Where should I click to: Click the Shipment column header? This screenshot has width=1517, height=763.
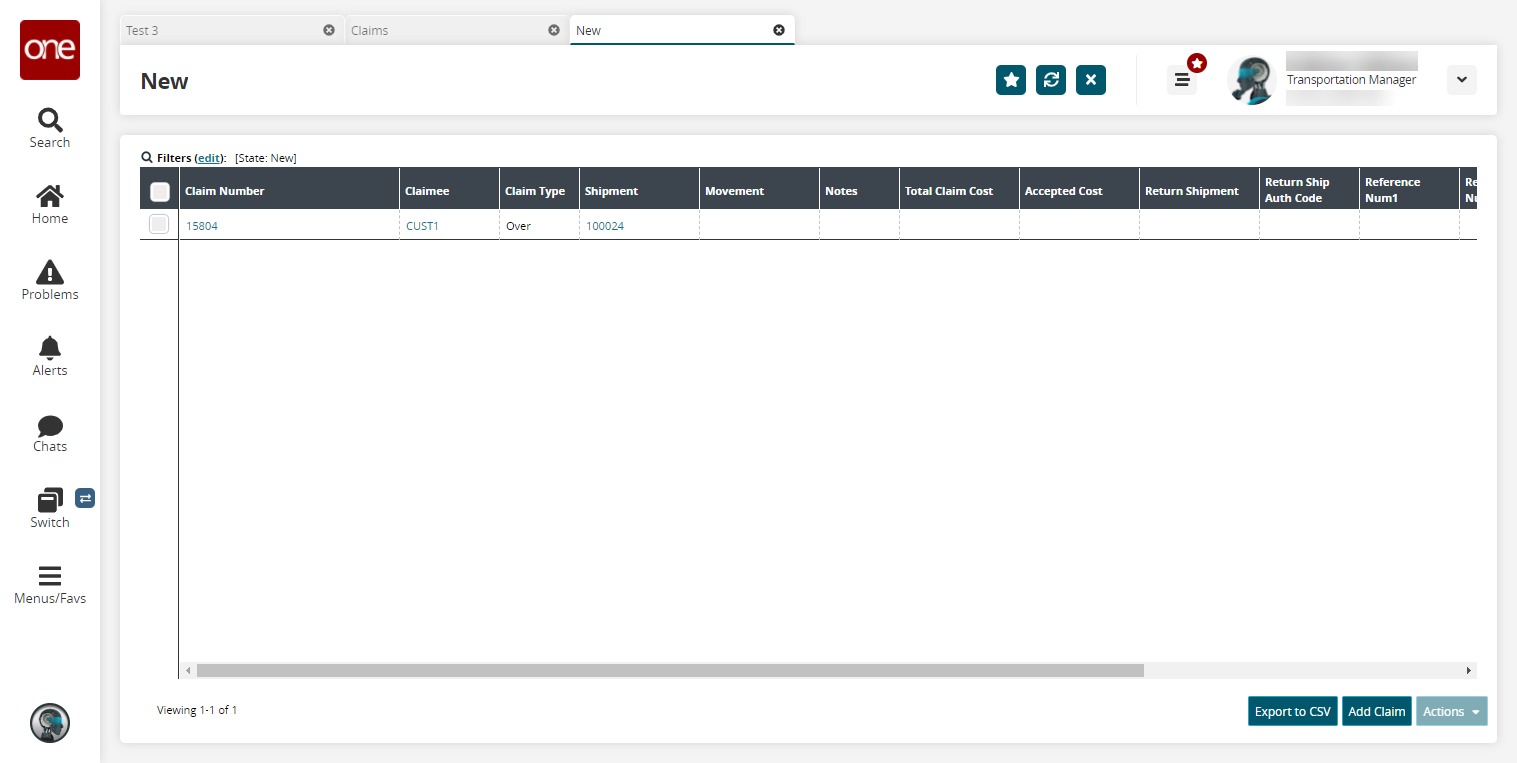click(x=639, y=190)
